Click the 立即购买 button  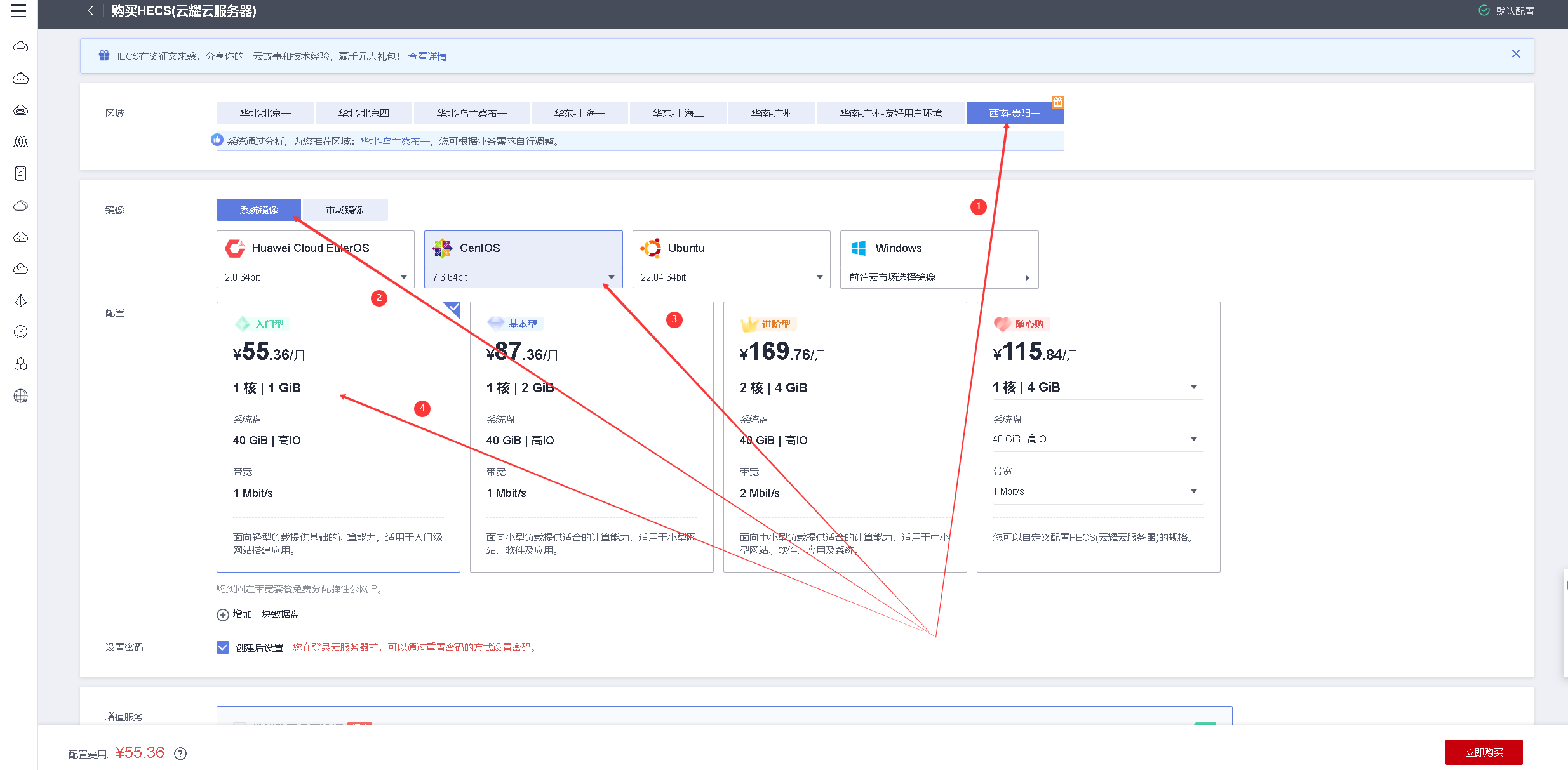(x=1484, y=752)
